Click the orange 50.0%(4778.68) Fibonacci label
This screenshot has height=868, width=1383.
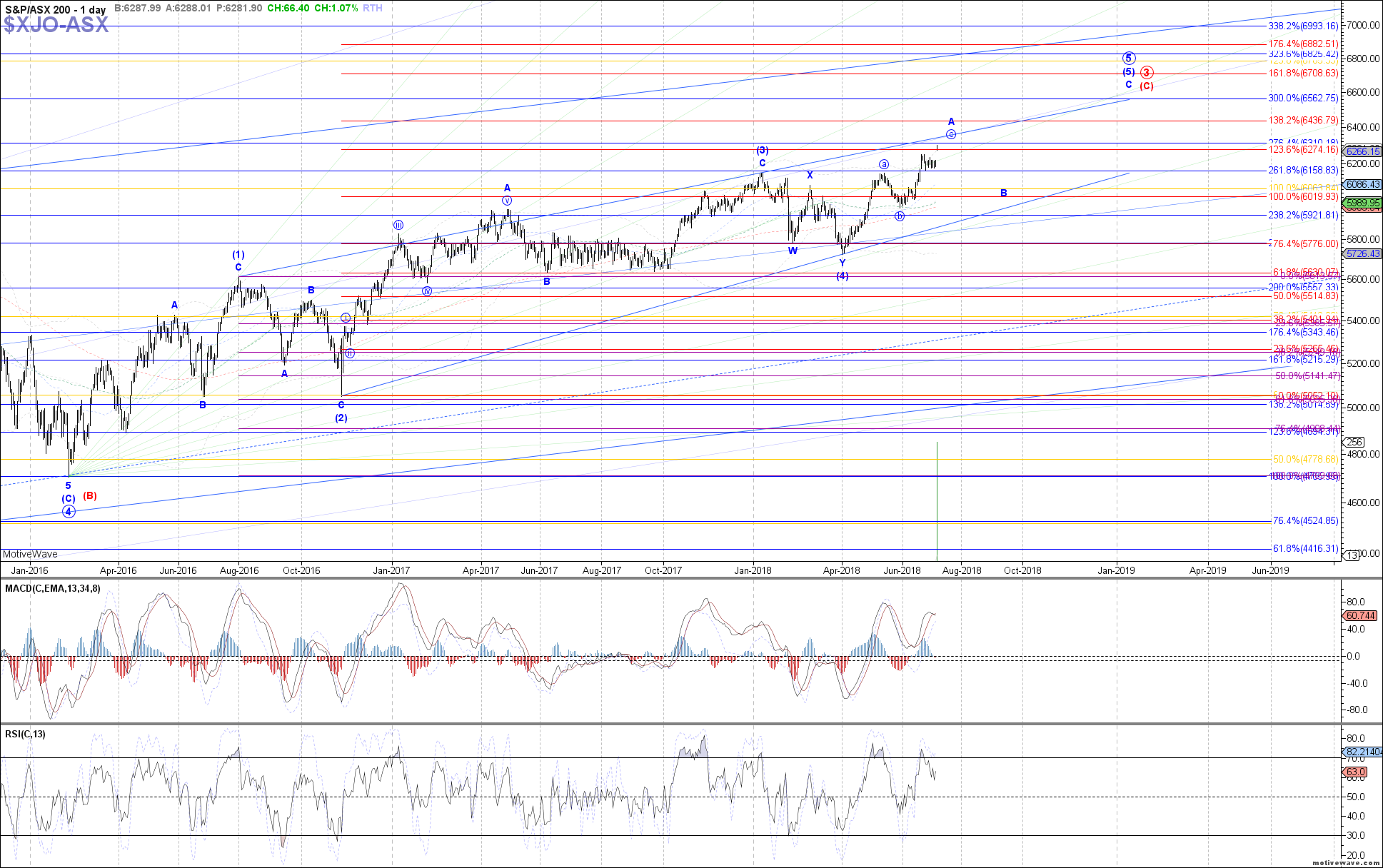tap(1305, 459)
